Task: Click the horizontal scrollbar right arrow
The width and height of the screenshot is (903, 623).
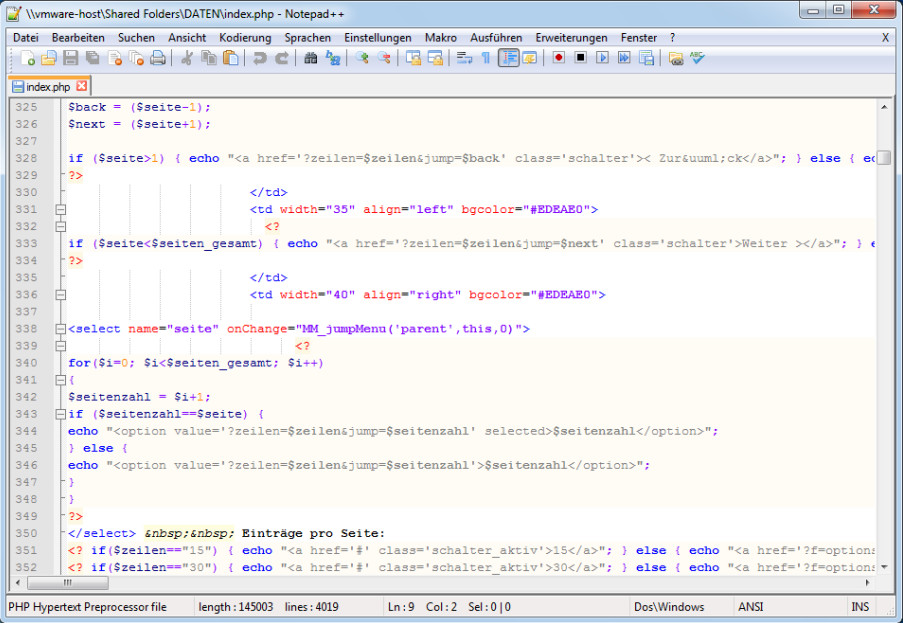Action: (x=868, y=583)
